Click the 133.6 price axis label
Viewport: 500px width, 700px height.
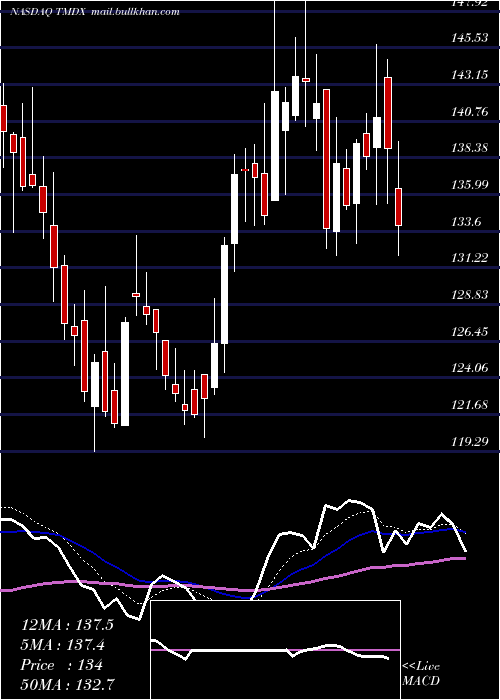467,221
